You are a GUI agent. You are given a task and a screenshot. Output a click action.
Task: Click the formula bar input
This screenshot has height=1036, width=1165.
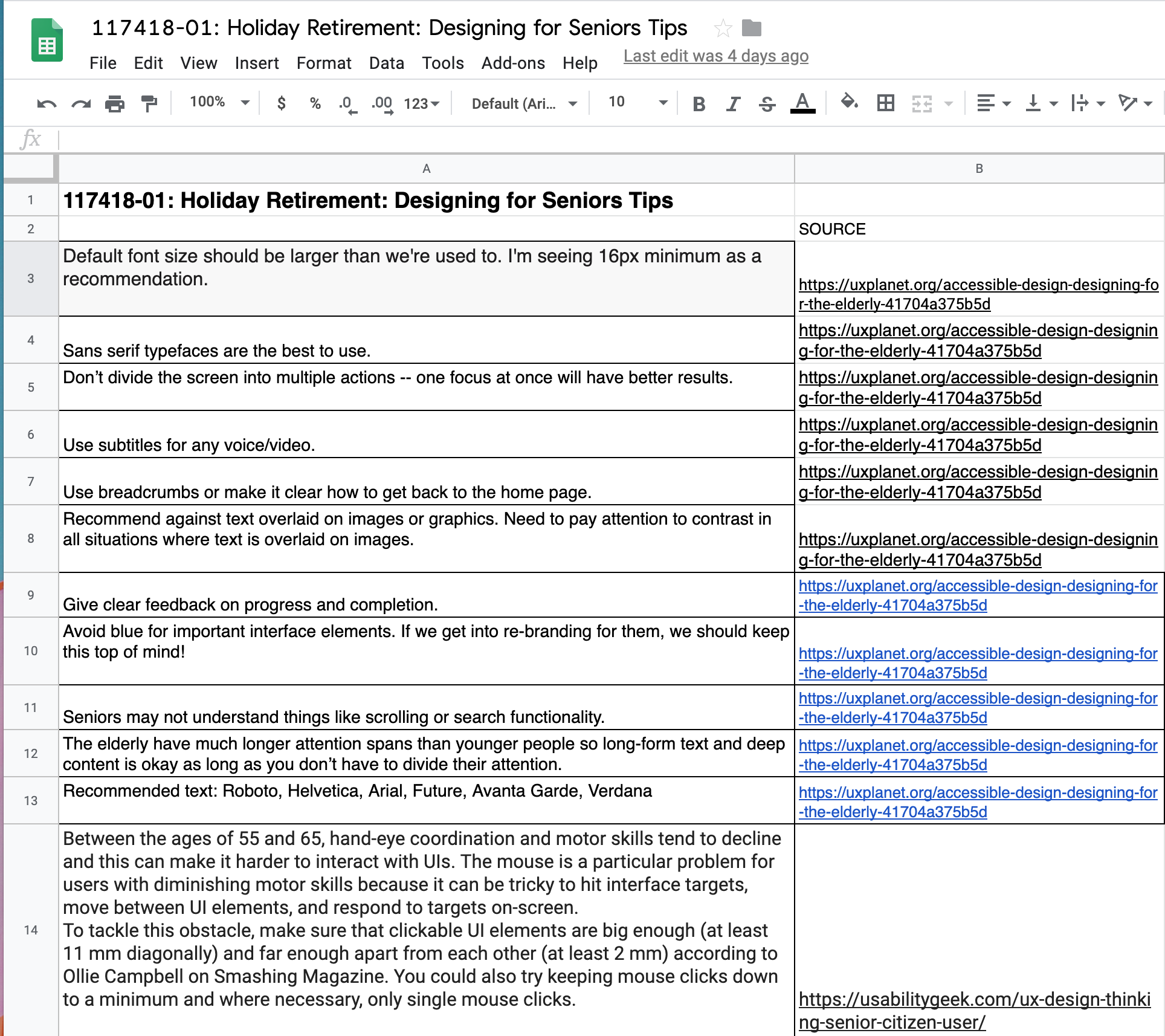tap(610, 140)
